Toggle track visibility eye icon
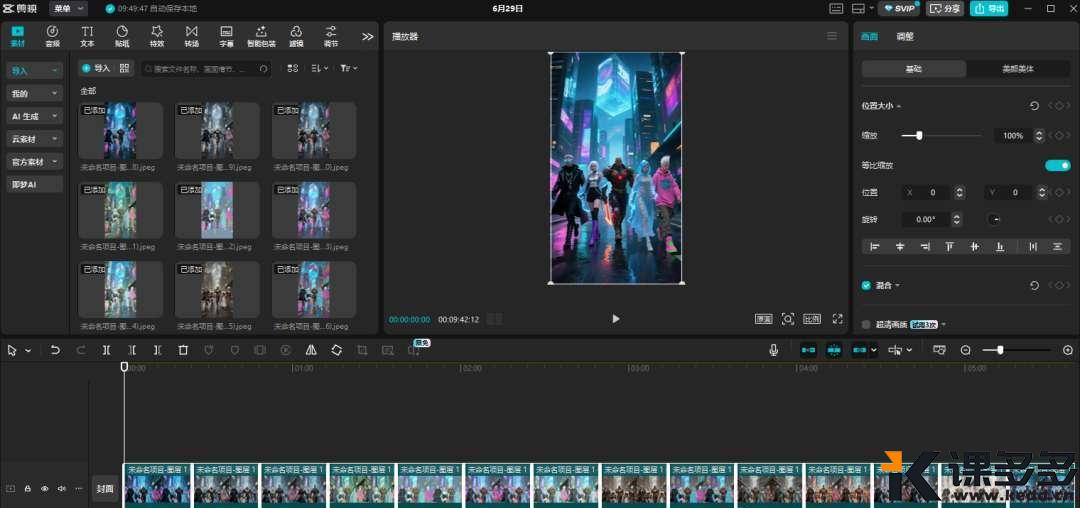1080x508 pixels. tap(45, 489)
